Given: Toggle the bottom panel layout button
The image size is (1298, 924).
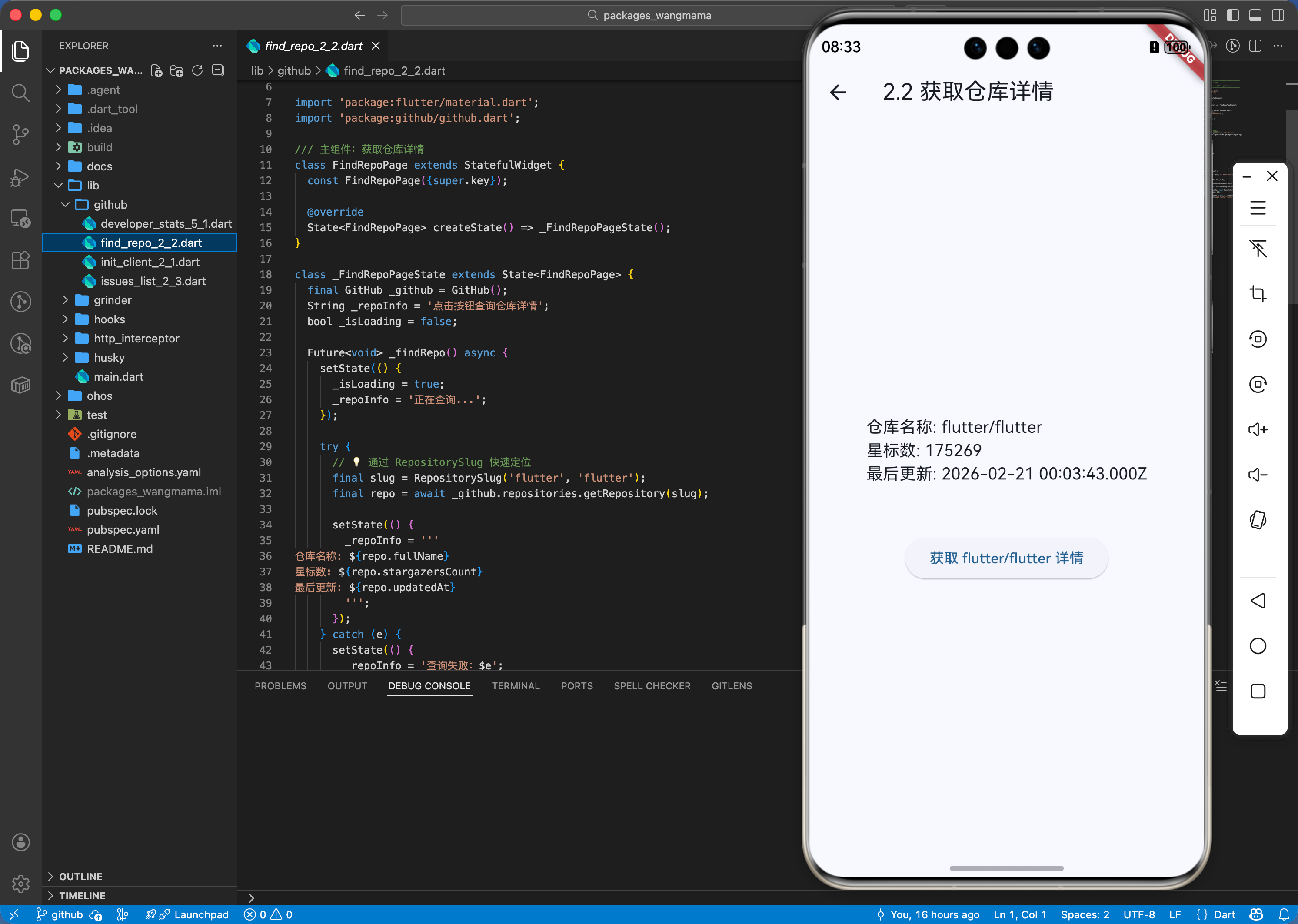Looking at the screenshot, I should (1255, 15).
